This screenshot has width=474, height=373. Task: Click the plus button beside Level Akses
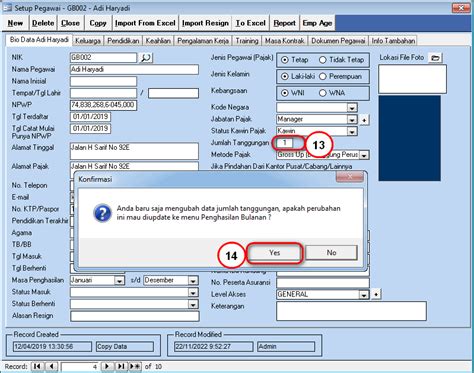(376, 294)
